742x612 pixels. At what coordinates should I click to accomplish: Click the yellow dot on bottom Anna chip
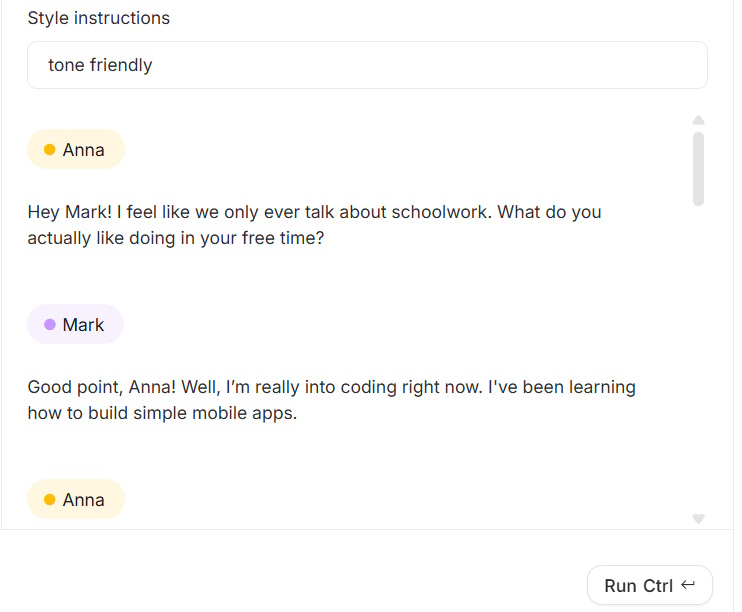[x=49, y=500]
